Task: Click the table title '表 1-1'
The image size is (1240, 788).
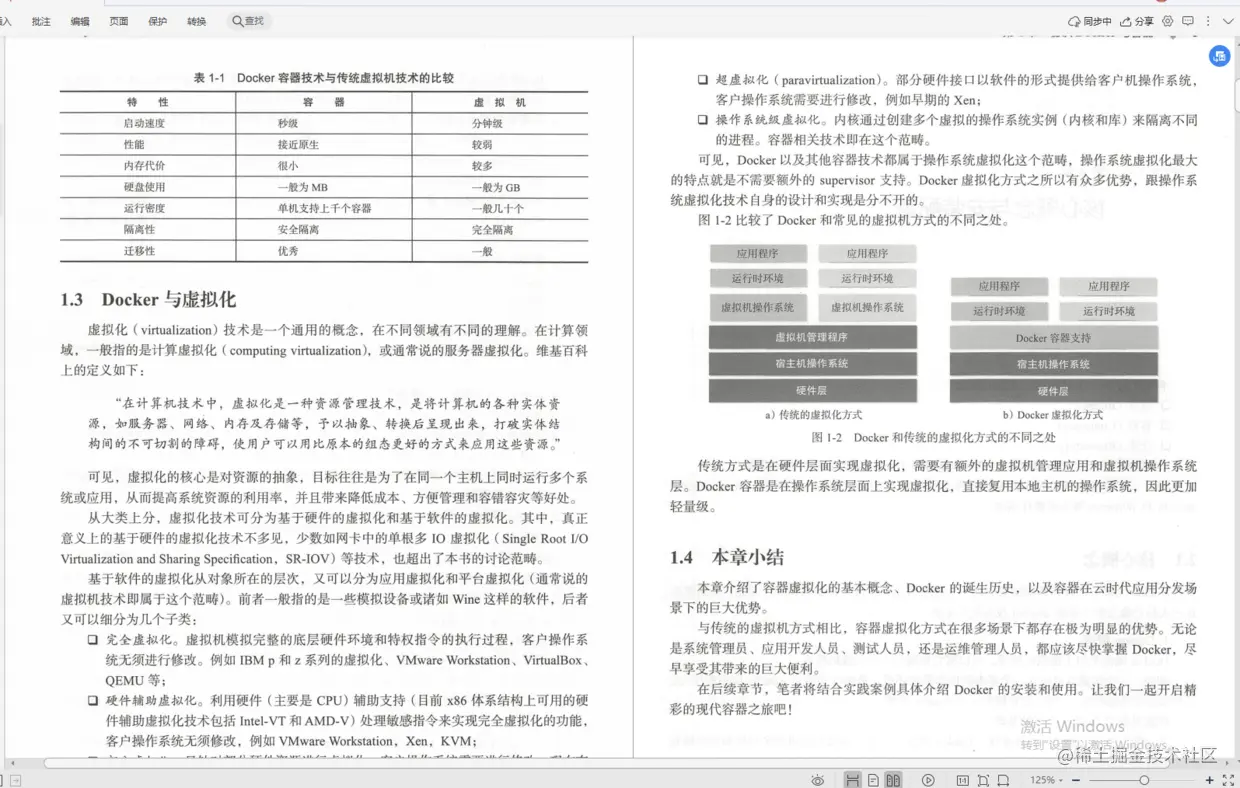Action: [x=209, y=78]
